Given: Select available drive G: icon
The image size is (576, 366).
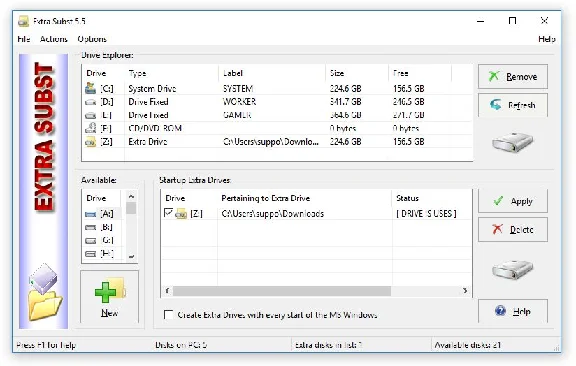Looking at the screenshot, I should 90,241.
